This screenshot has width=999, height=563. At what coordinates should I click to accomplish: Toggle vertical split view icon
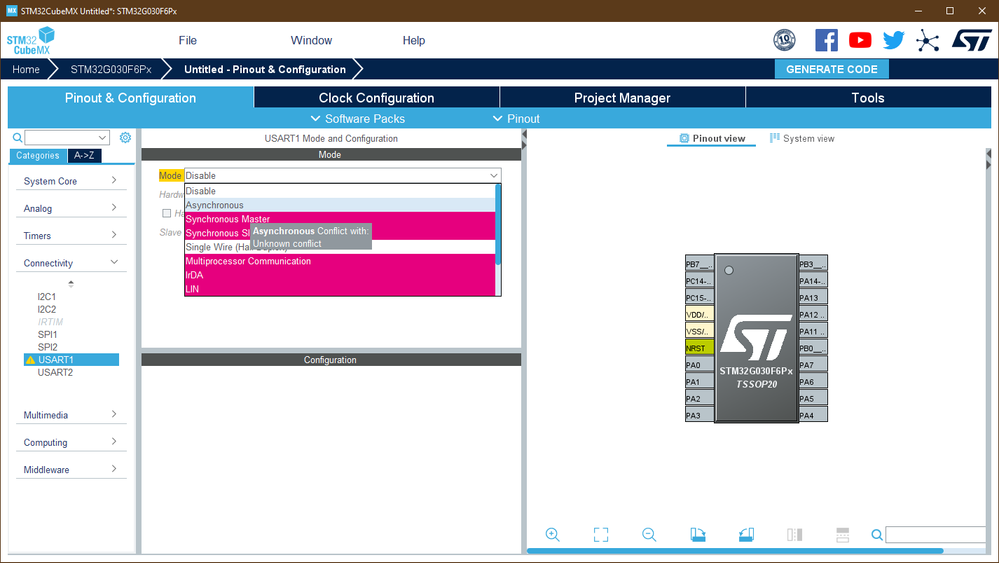(x=794, y=535)
